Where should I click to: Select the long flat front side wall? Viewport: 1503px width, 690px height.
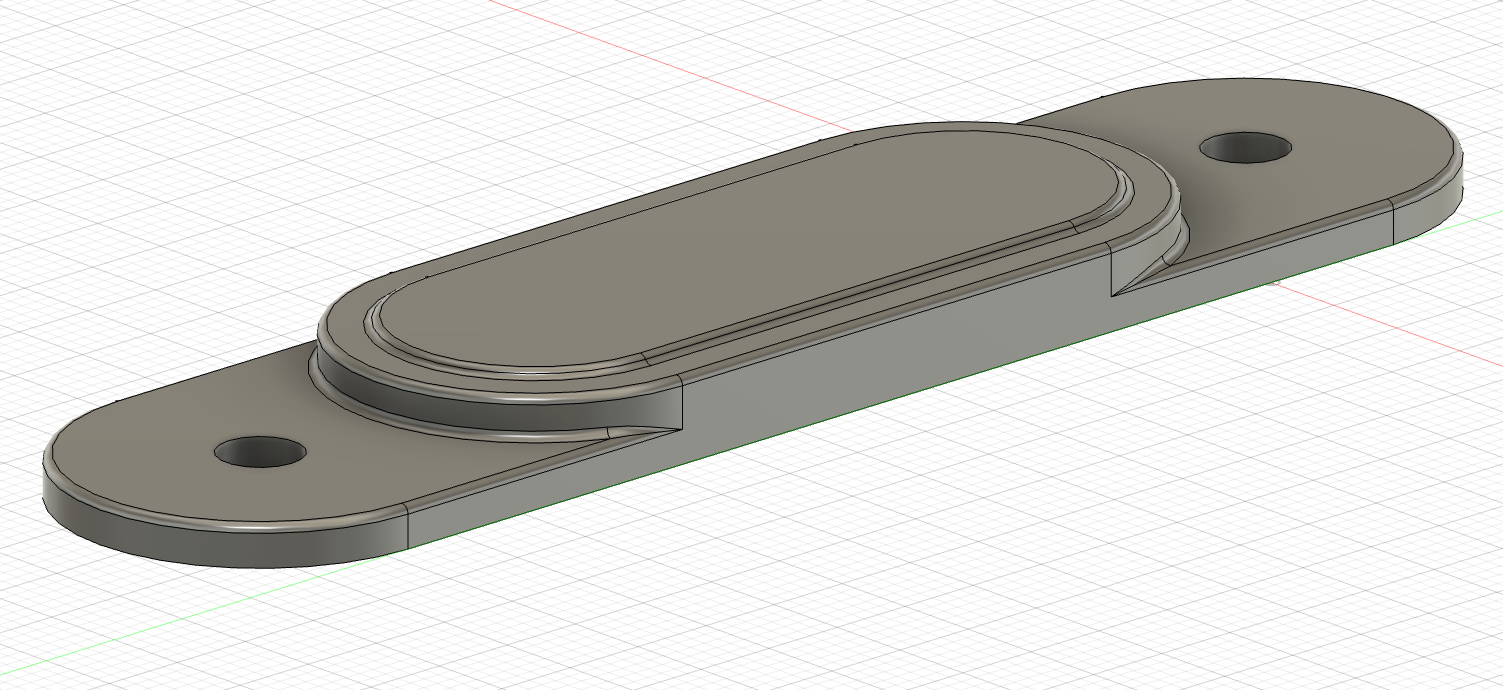[x=900, y=375]
